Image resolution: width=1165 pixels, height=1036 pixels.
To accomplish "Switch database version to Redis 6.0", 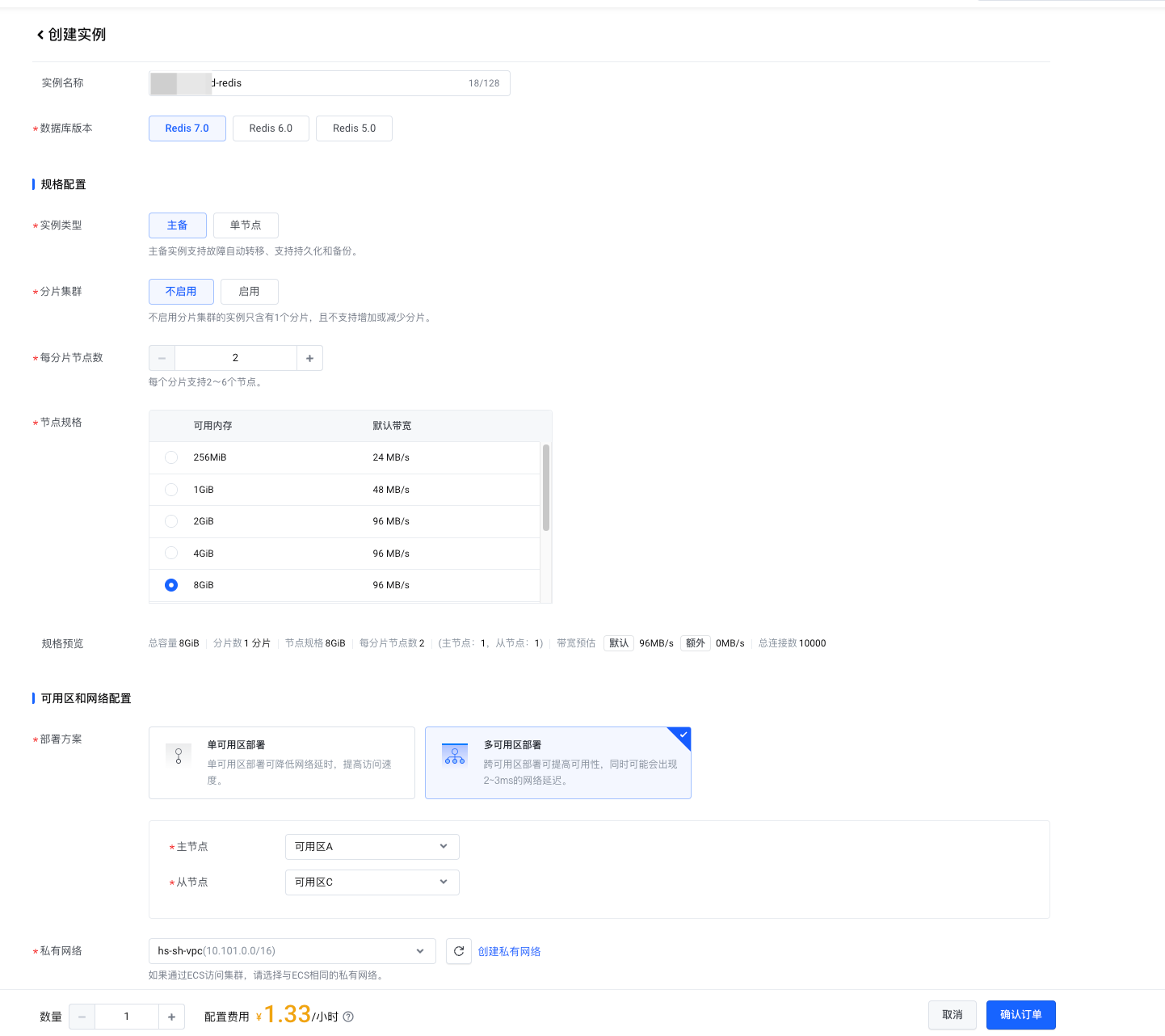I will click(271, 128).
